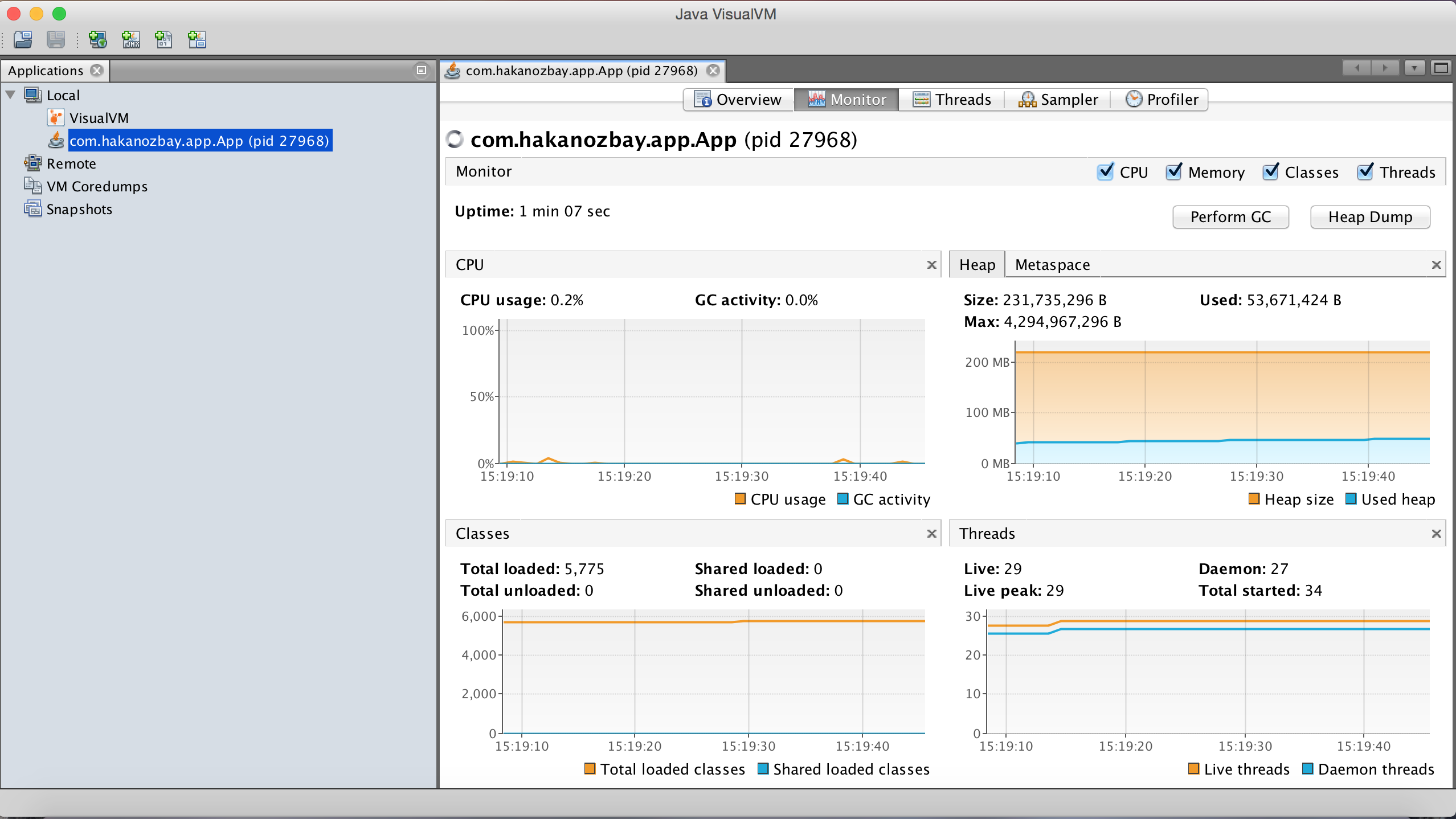Uncheck the Memory monitoring option
Screen dimensions: 1456x819
pos(1175,171)
